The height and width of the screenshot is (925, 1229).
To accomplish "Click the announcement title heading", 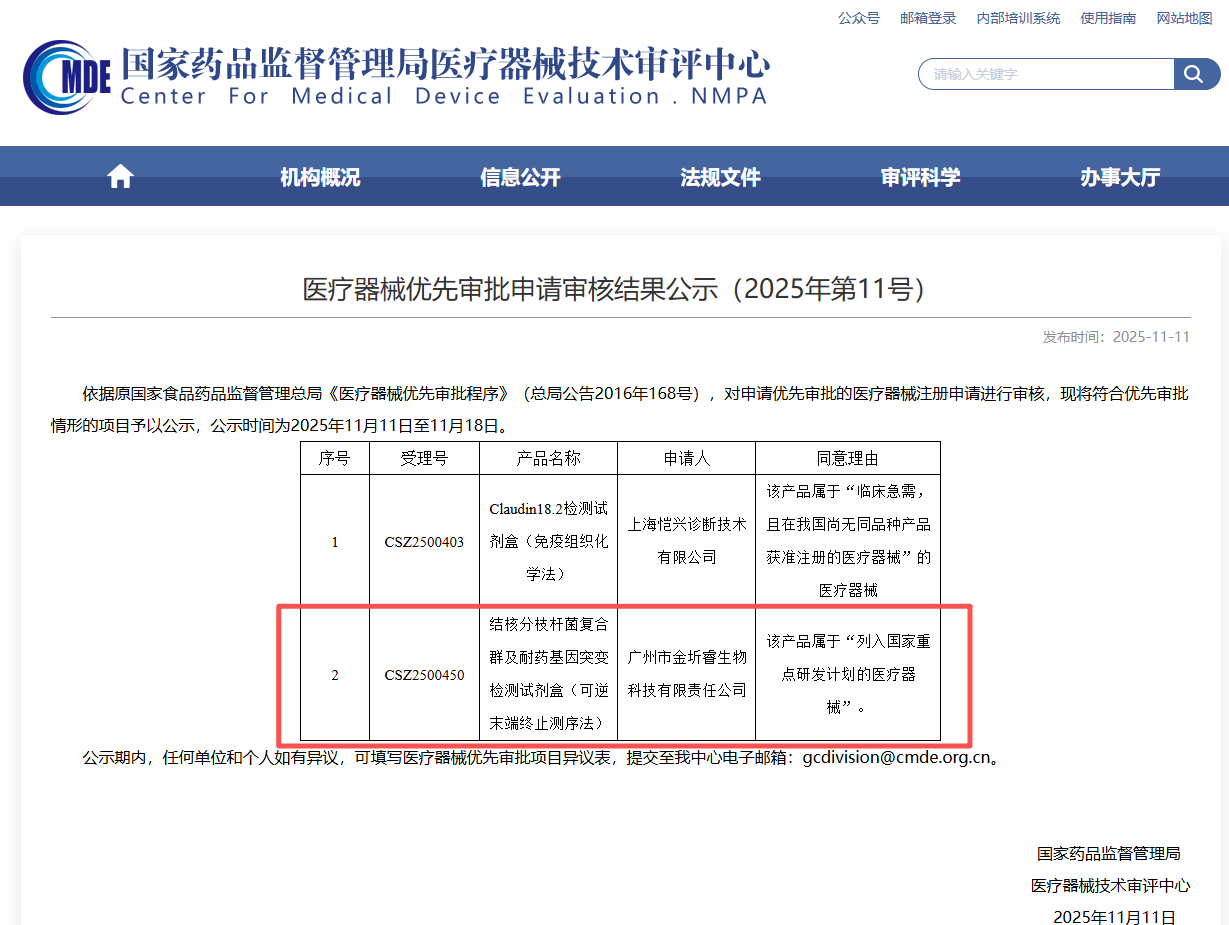I will click(614, 290).
